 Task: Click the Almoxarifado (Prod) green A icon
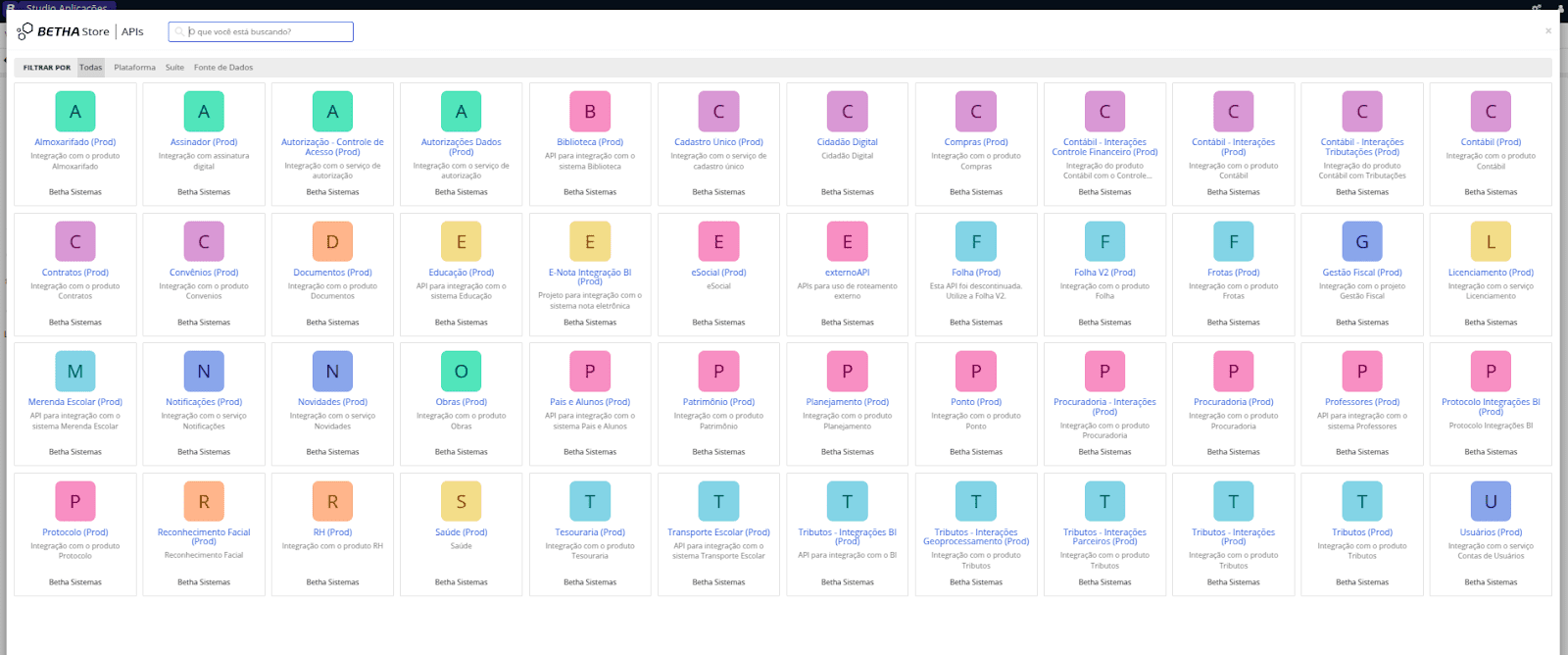coord(75,112)
